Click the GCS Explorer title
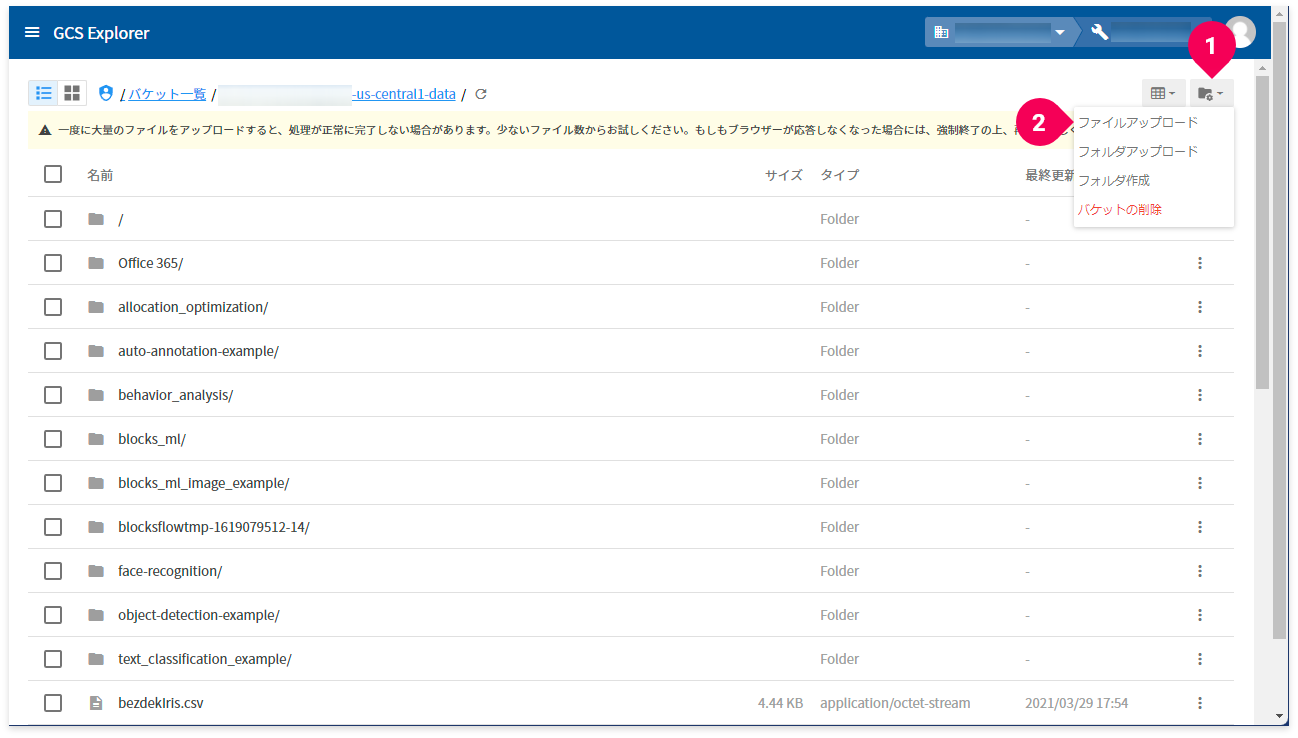 [101, 33]
